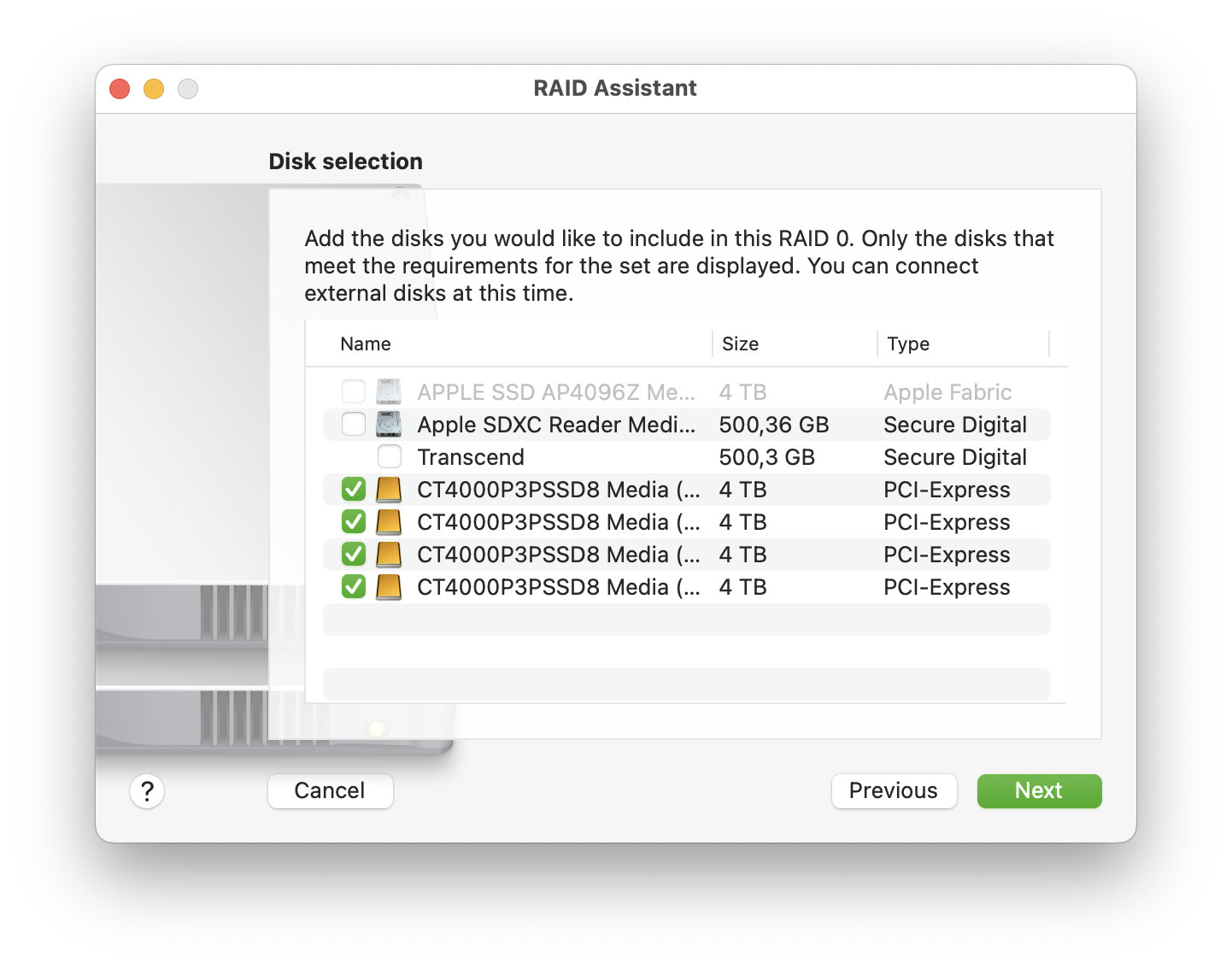Image resolution: width=1232 pixels, height=969 pixels.
Task: Go back with the Previous button
Action: click(894, 791)
